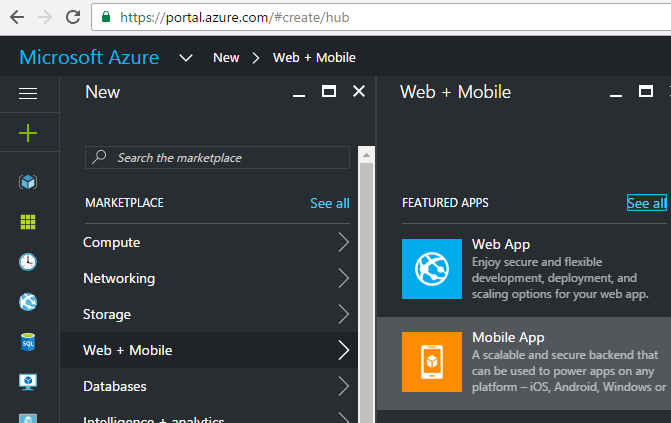Toggle the hamburger sidebar menu

(28, 93)
